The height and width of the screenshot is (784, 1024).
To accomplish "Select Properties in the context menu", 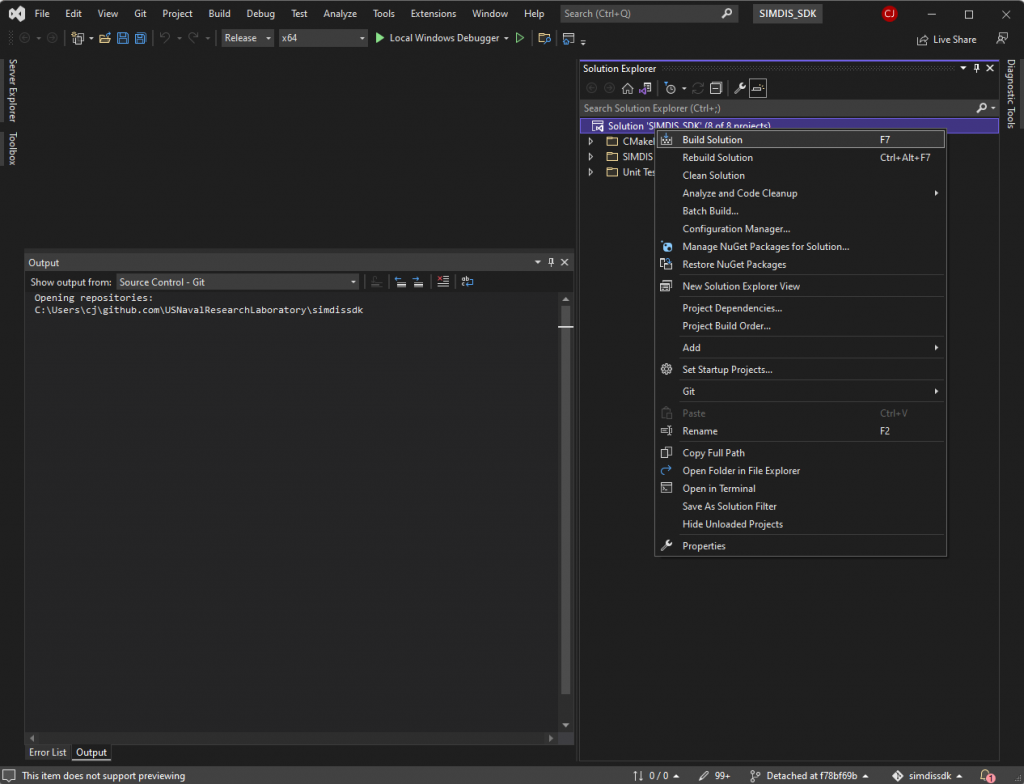I will click(x=801, y=546).
